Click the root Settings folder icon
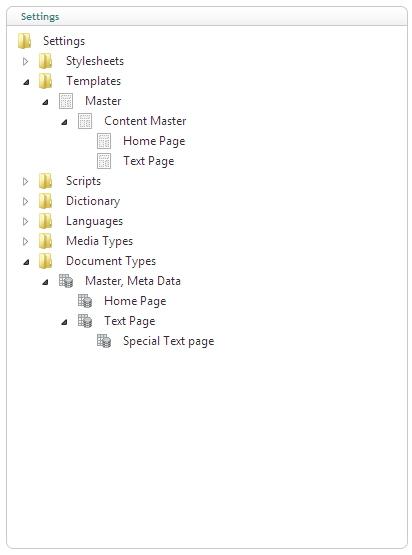This screenshot has height=555, width=412. pyautogui.click(x=24, y=41)
